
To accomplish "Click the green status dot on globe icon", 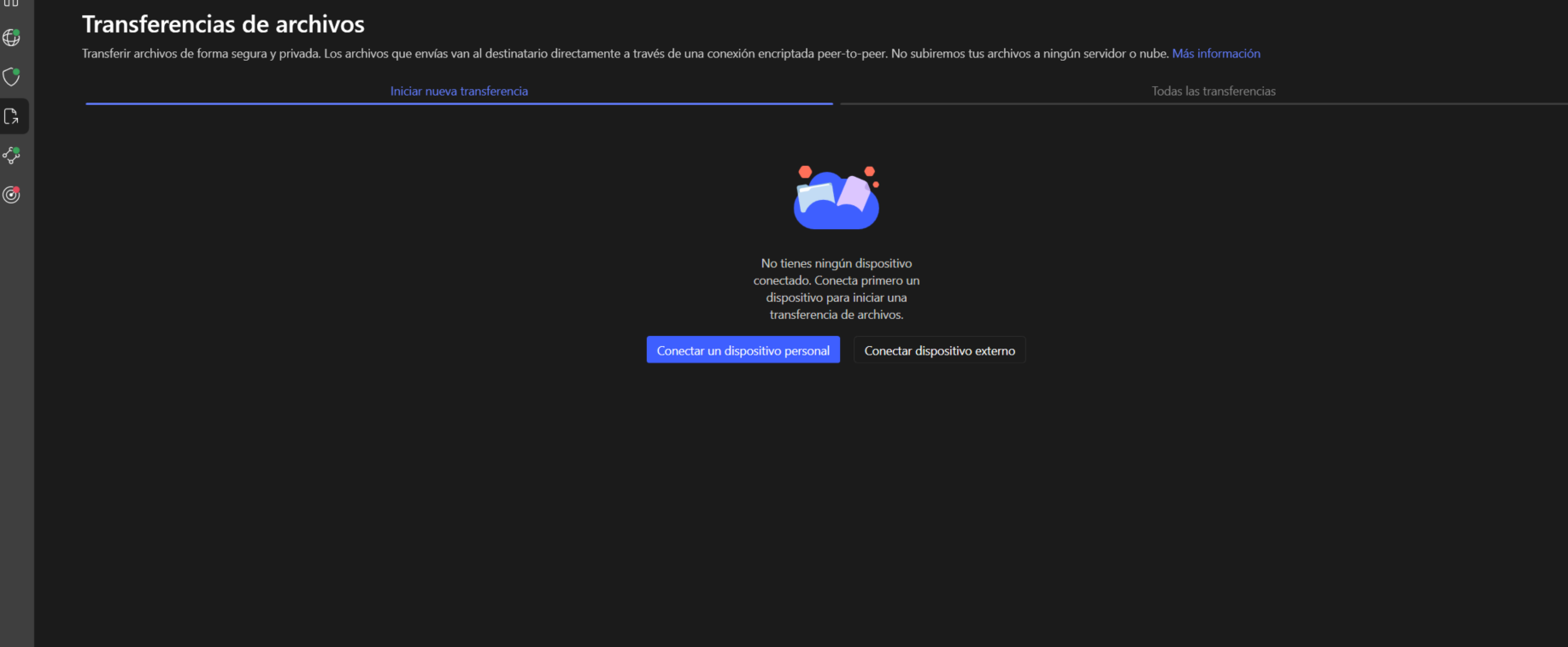I will click(x=16, y=33).
